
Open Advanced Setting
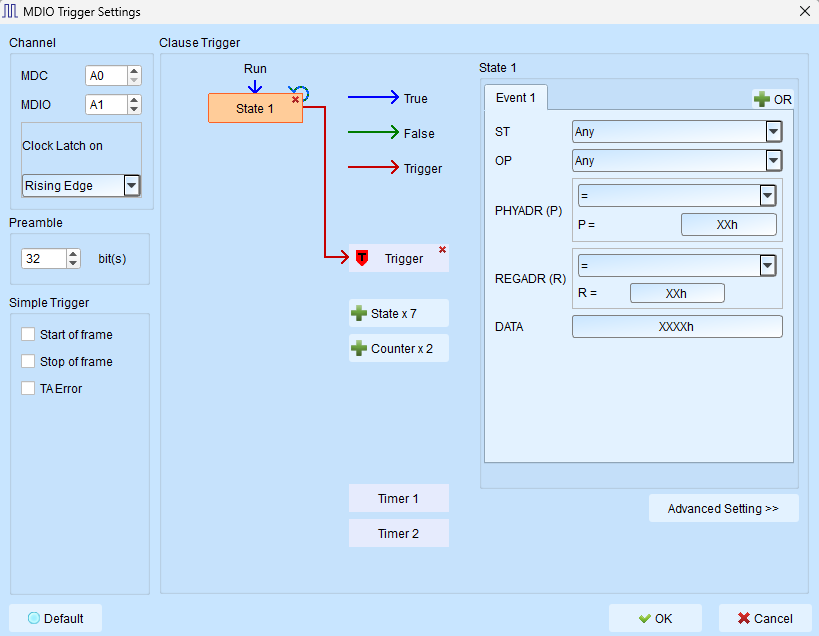[x=723, y=508]
